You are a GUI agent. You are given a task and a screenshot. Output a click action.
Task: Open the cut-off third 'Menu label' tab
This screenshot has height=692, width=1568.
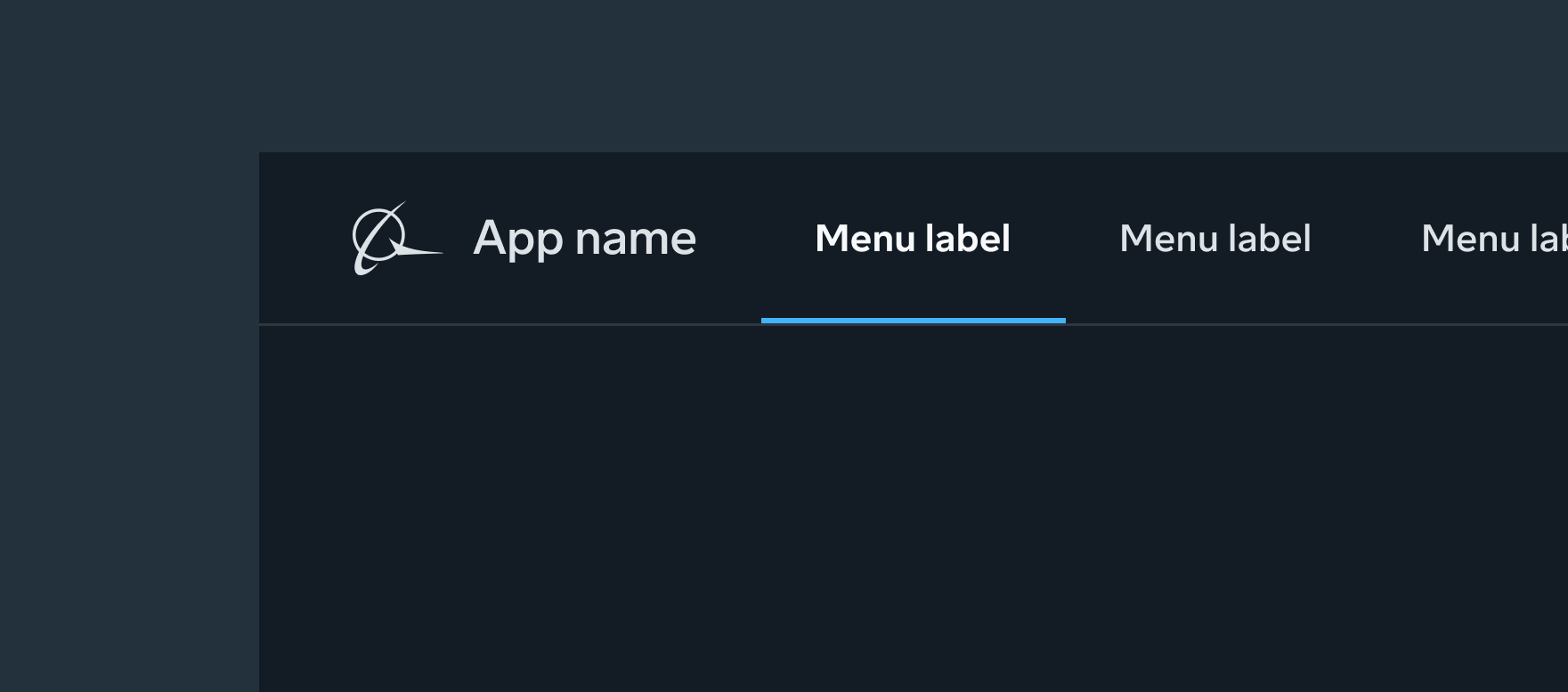pos(1493,239)
